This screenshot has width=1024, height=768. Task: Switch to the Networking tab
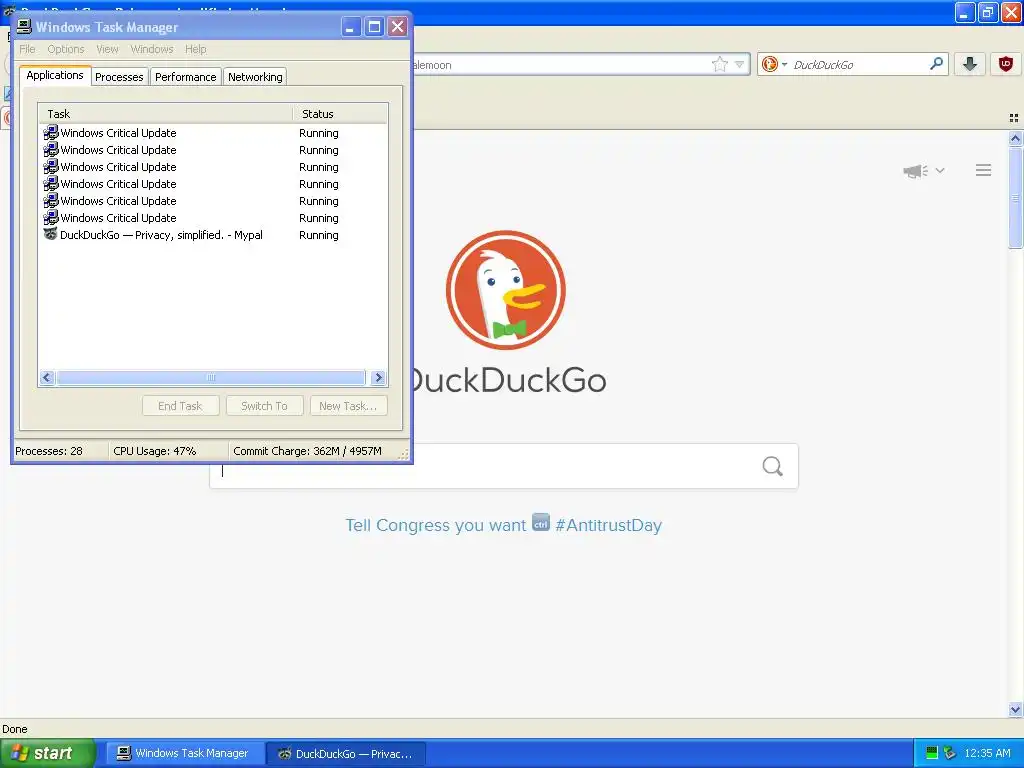[255, 77]
